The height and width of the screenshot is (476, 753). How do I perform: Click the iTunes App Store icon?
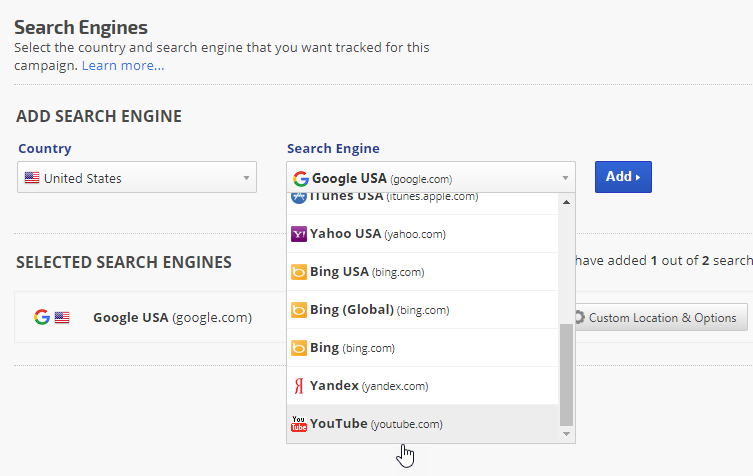[299, 197]
